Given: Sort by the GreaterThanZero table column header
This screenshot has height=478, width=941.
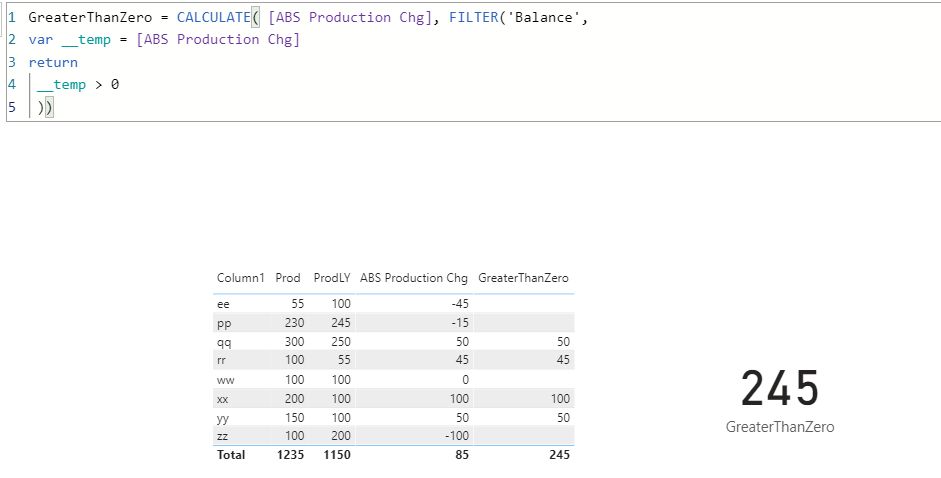Looking at the screenshot, I should pos(523,278).
